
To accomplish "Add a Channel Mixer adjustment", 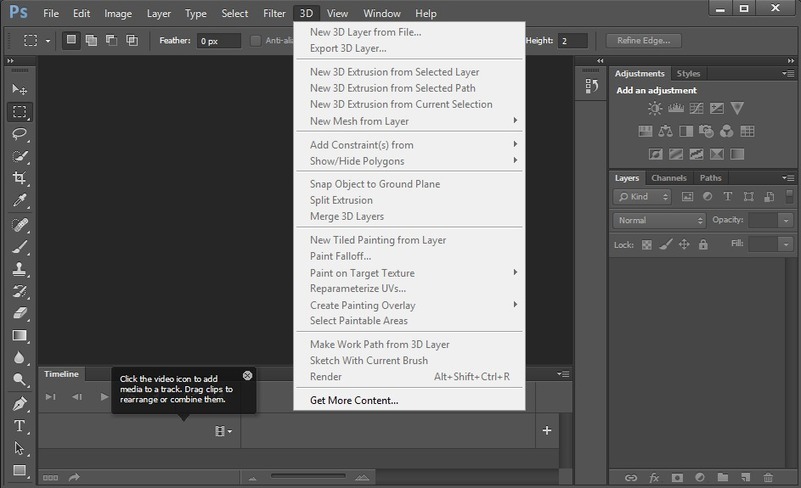I will click(x=726, y=131).
